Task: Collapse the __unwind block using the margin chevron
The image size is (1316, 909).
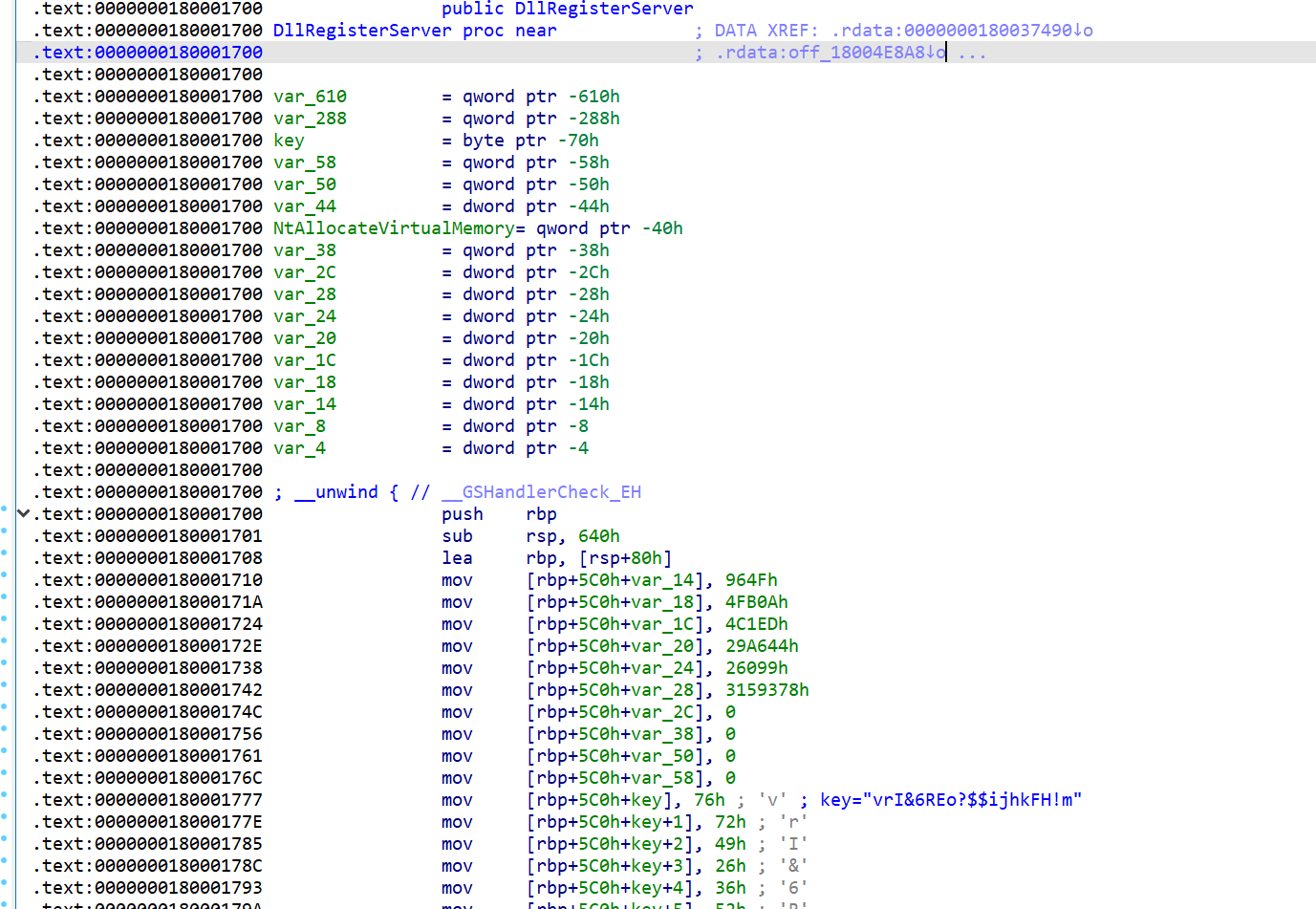Action: tap(23, 513)
